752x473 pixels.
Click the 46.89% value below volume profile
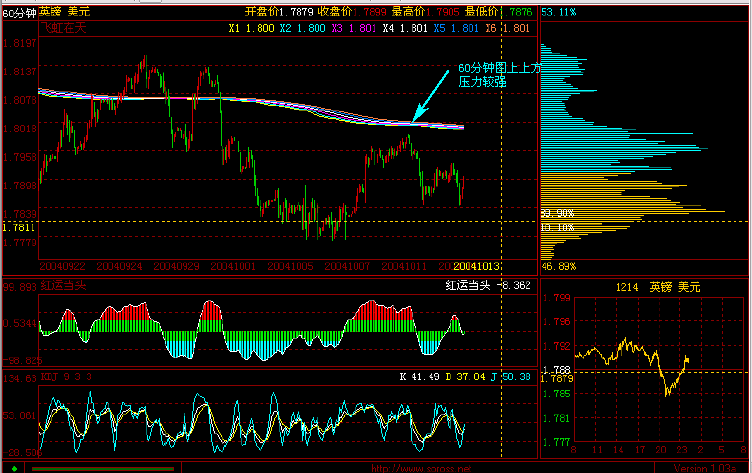point(559,267)
